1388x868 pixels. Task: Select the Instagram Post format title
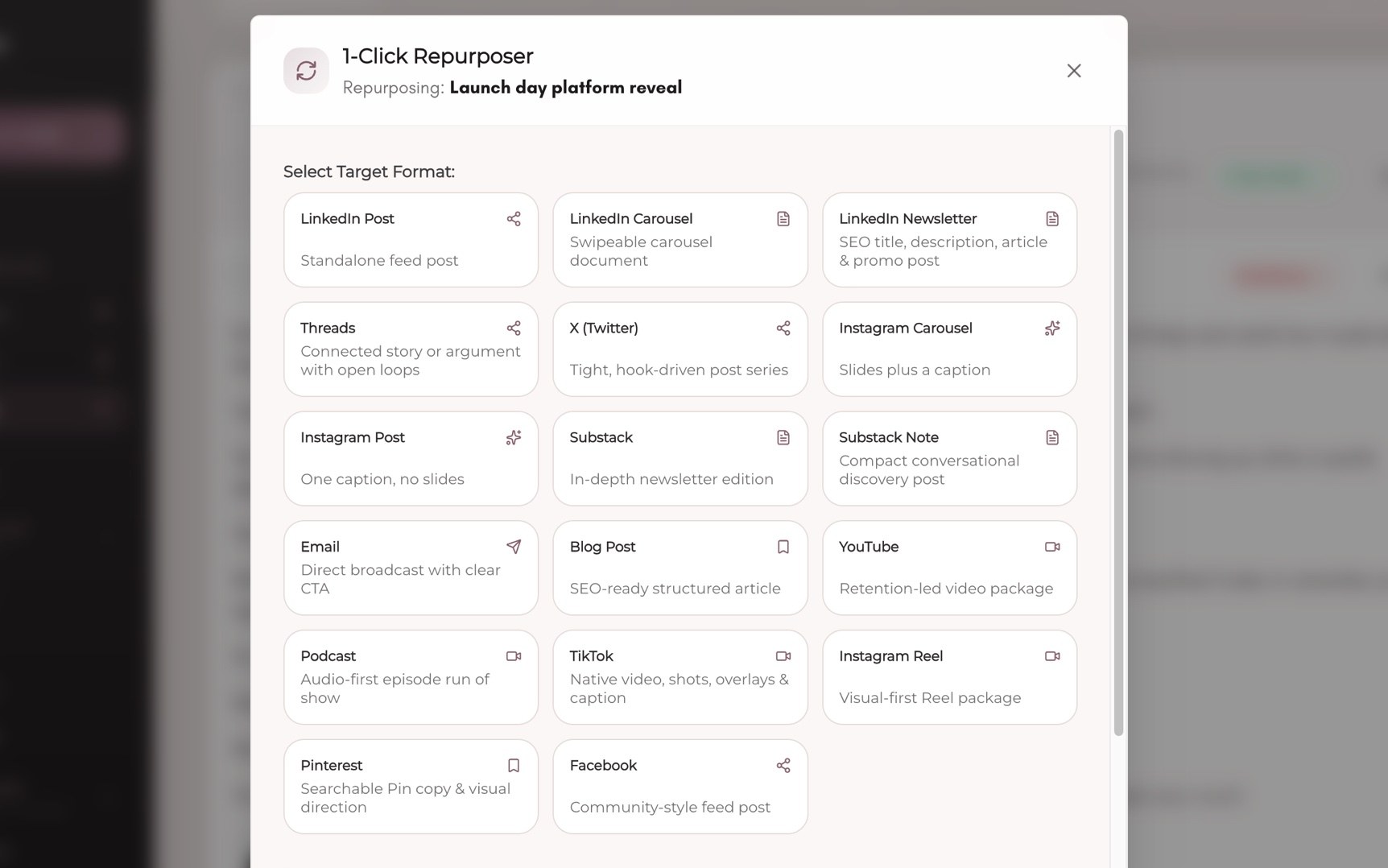[353, 438]
